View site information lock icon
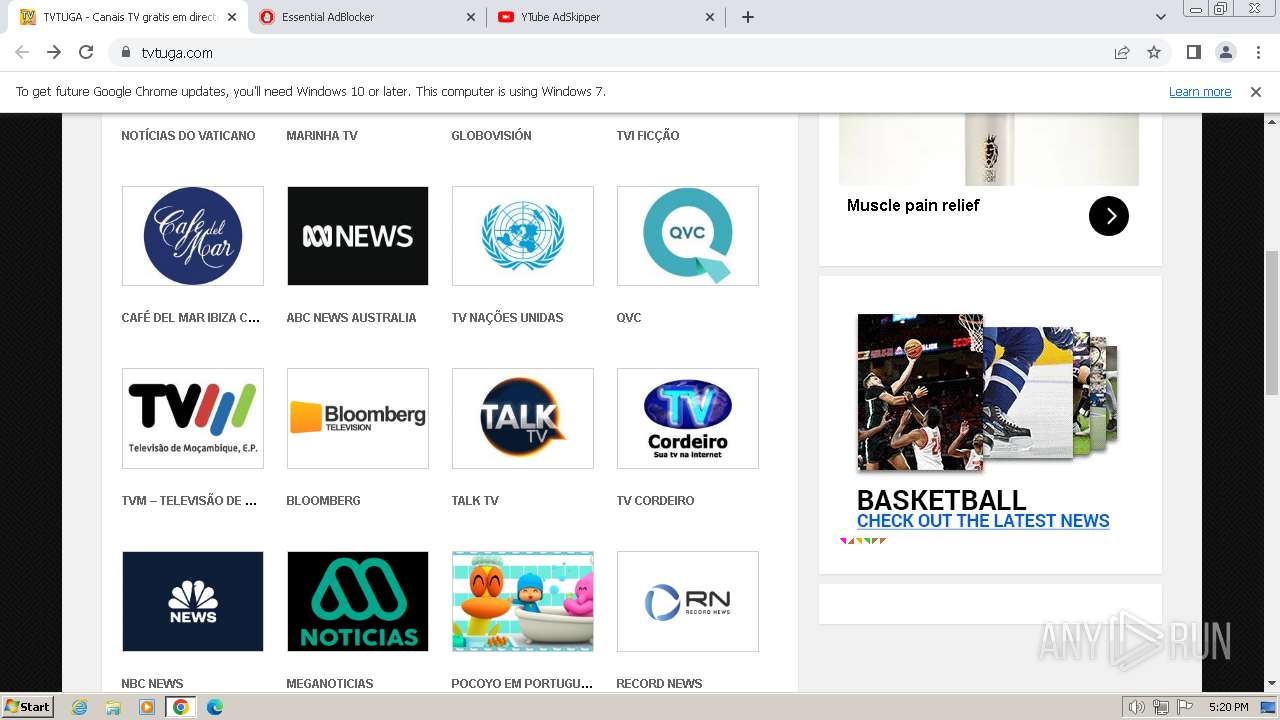Screen dimensions: 1280x720 point(126,52)
